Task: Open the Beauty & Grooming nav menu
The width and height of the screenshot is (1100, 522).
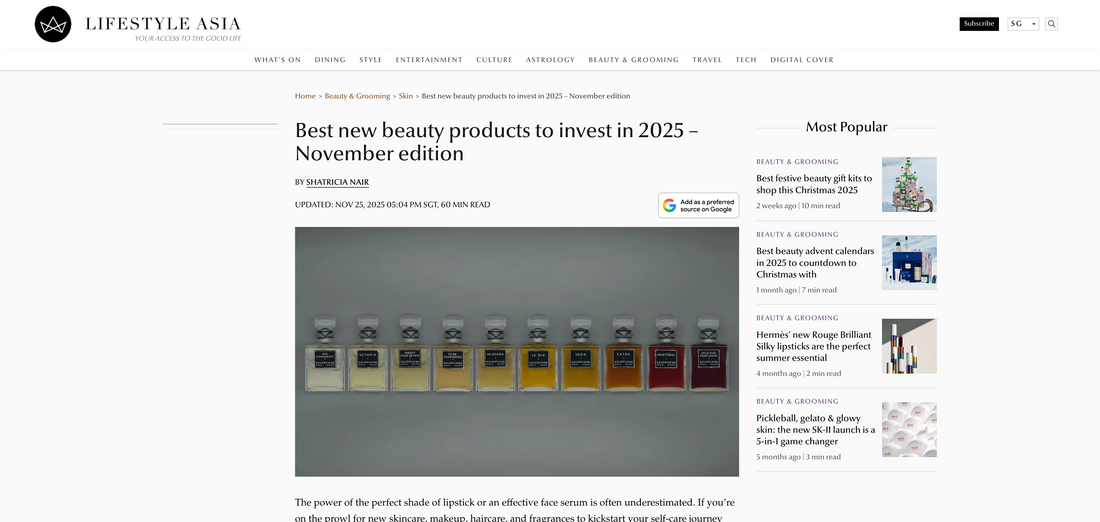Action: (633, 60)
